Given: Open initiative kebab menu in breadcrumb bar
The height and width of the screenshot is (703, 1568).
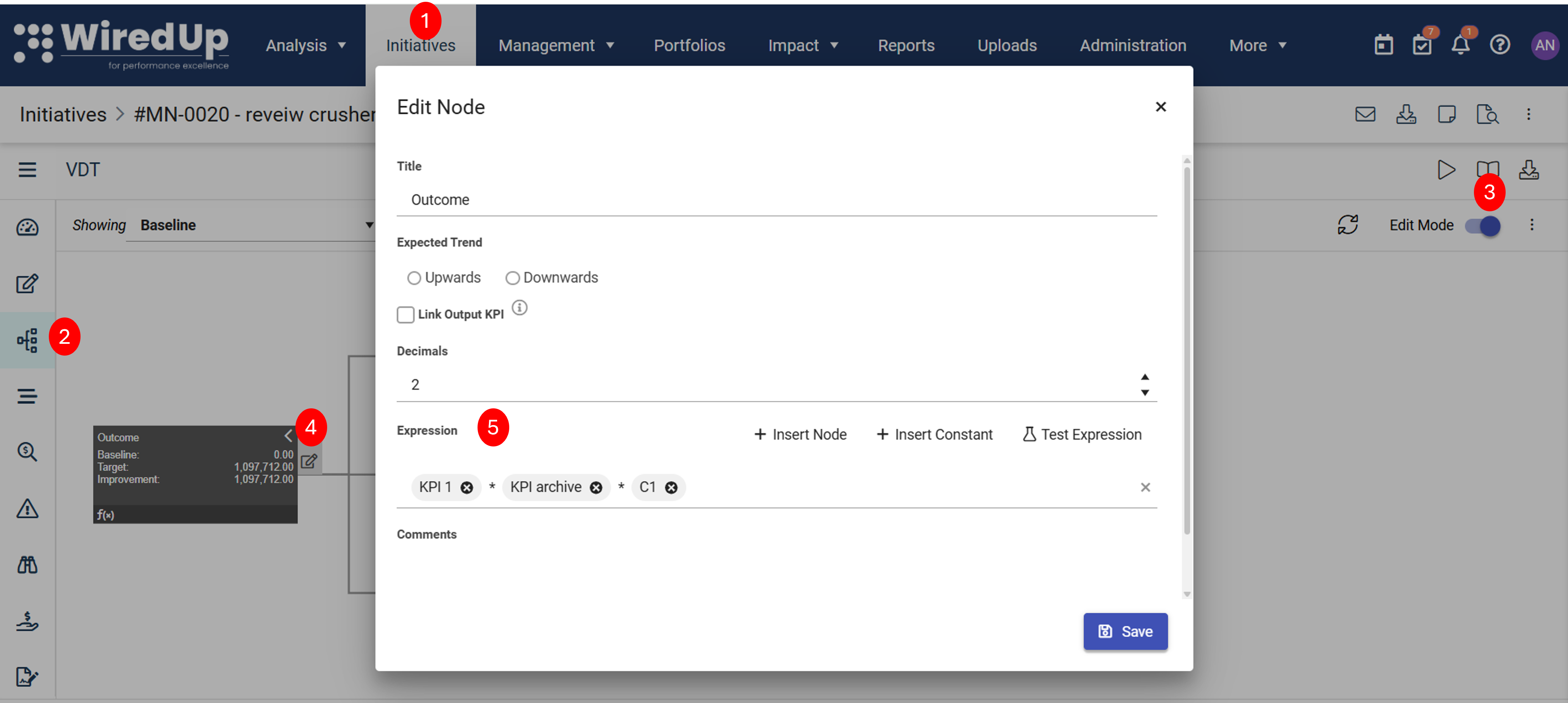Looking at the screenshot, I should [x=1528, y=114].
